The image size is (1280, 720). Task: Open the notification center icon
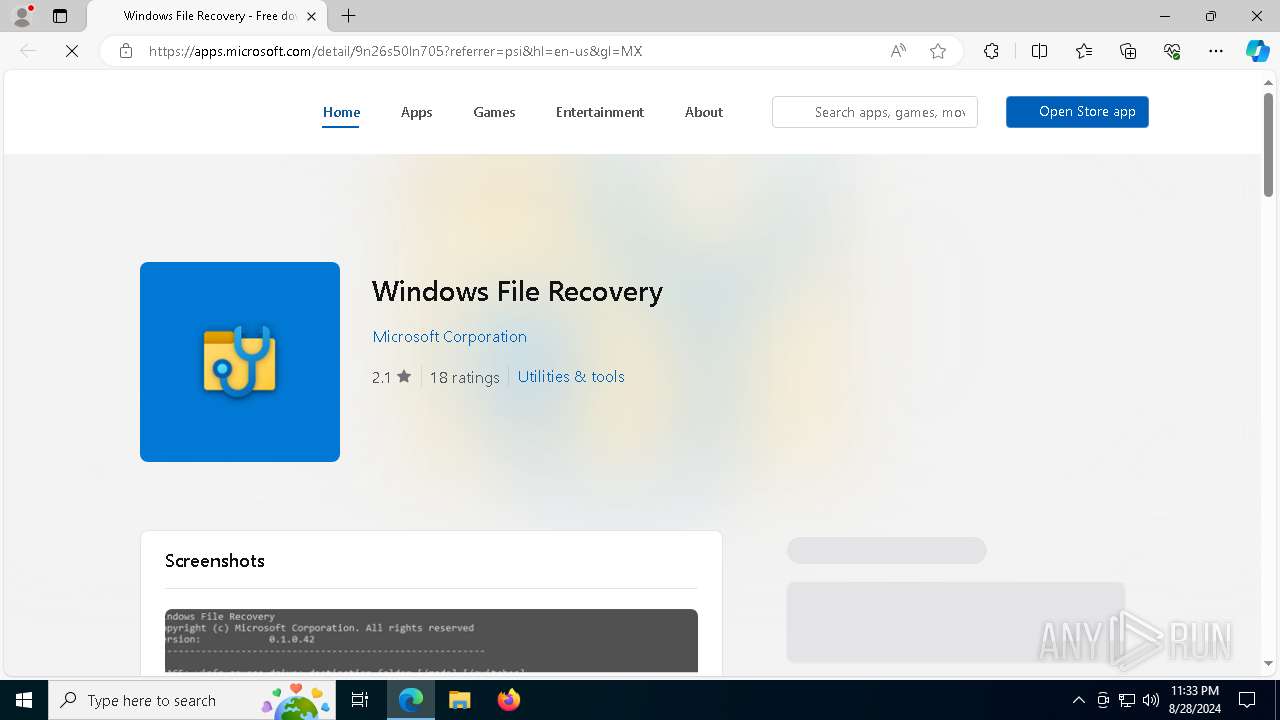click(x=1247, y=700)
